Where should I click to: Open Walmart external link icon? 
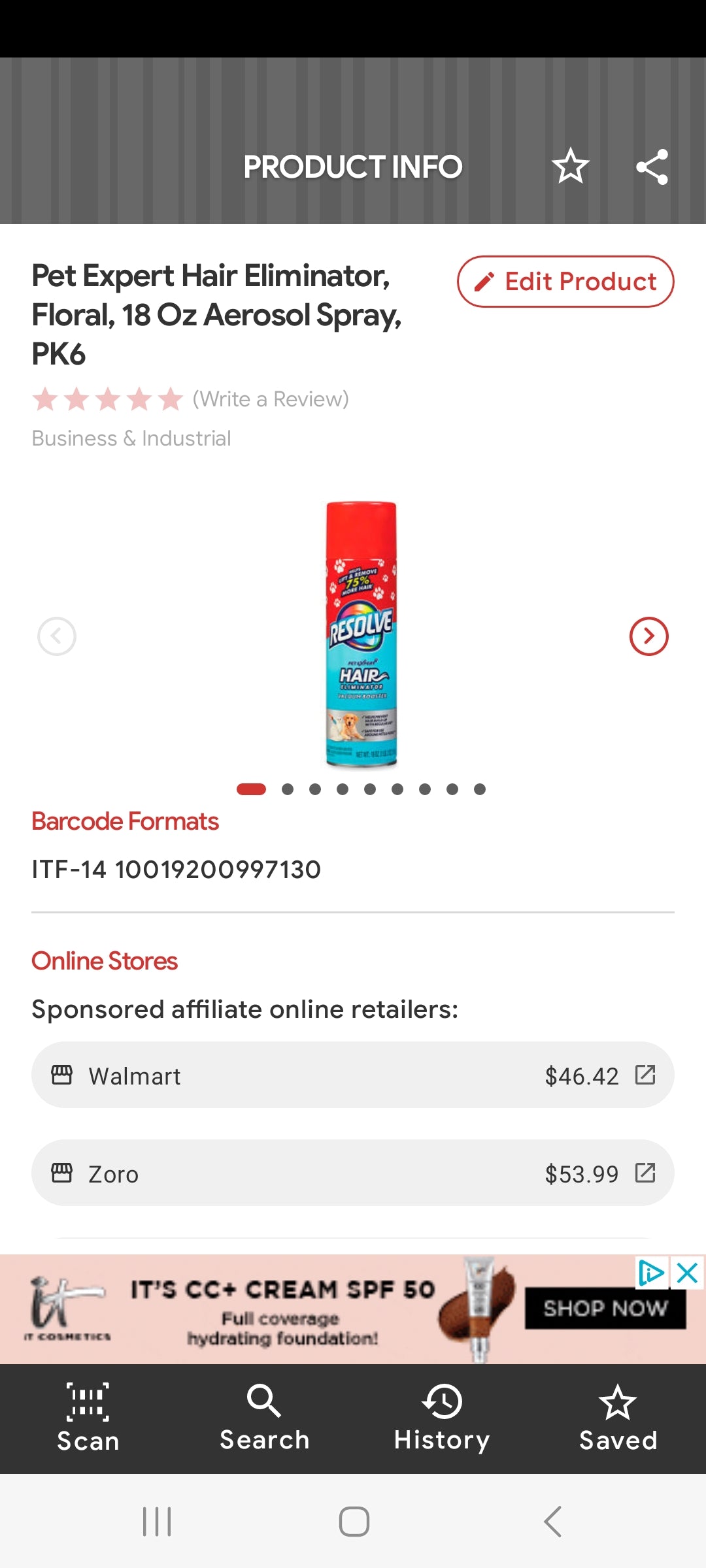(x=645, y=1075)
